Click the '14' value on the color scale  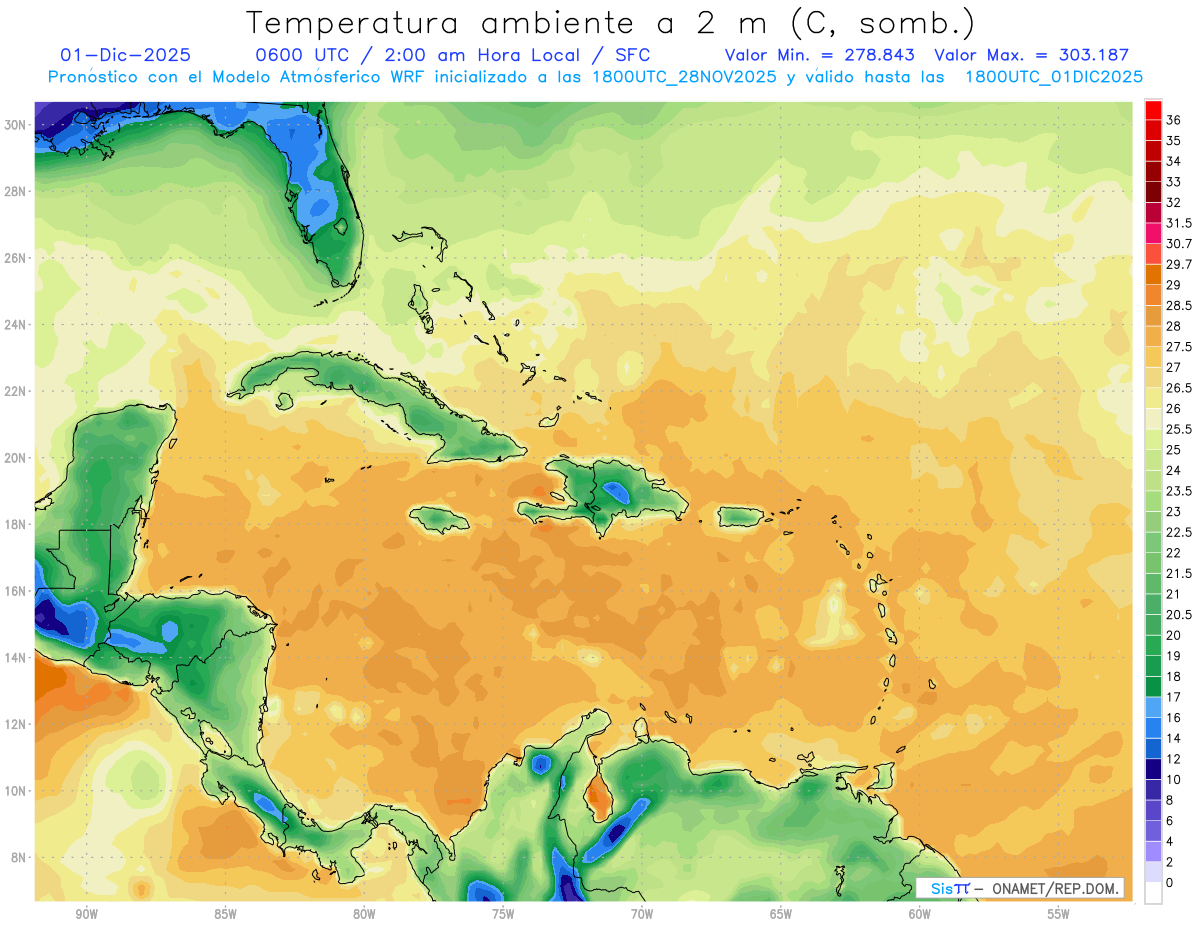pyautogui.click(x=1174, y=738)
